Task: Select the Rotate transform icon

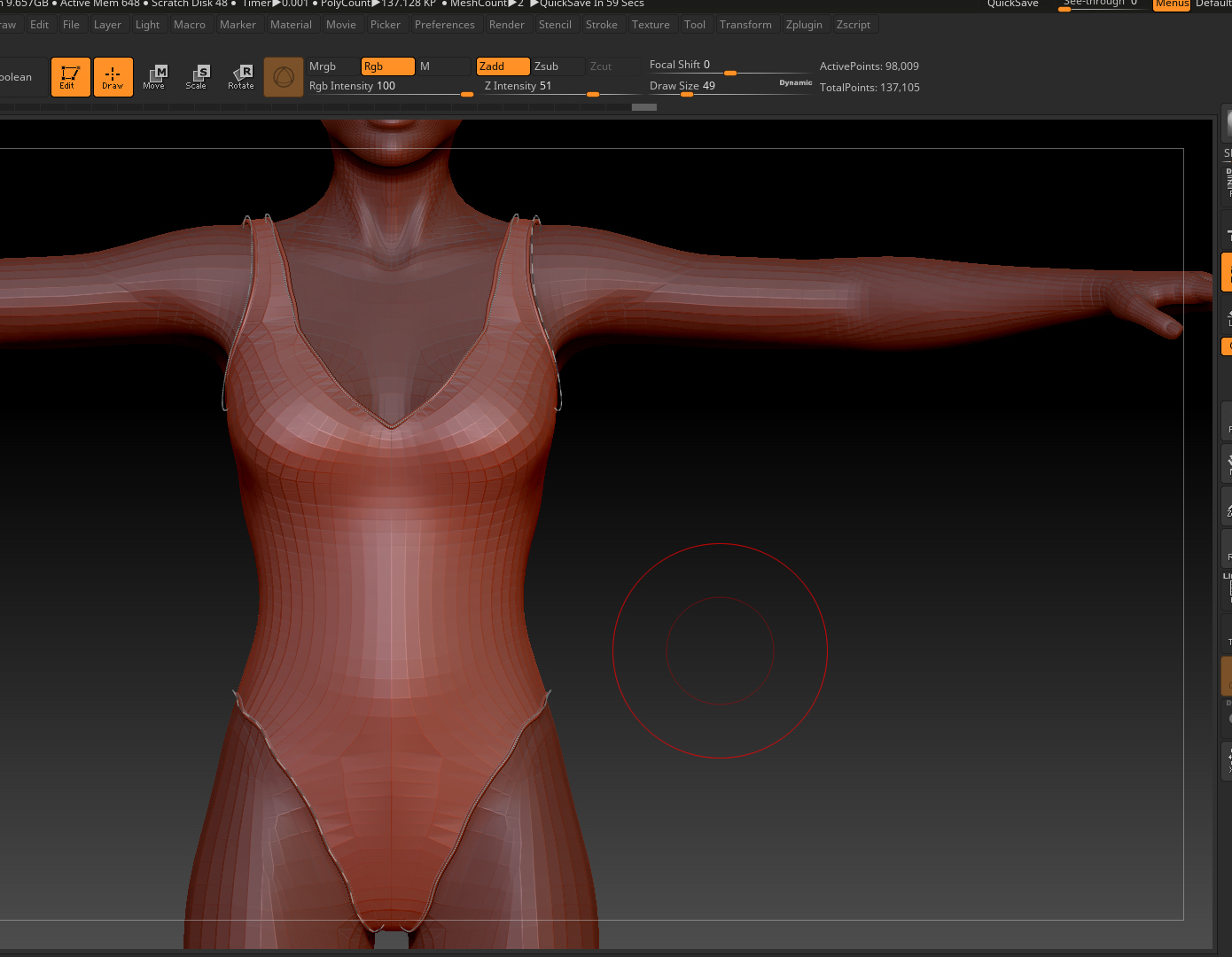Action: [240, 77]
